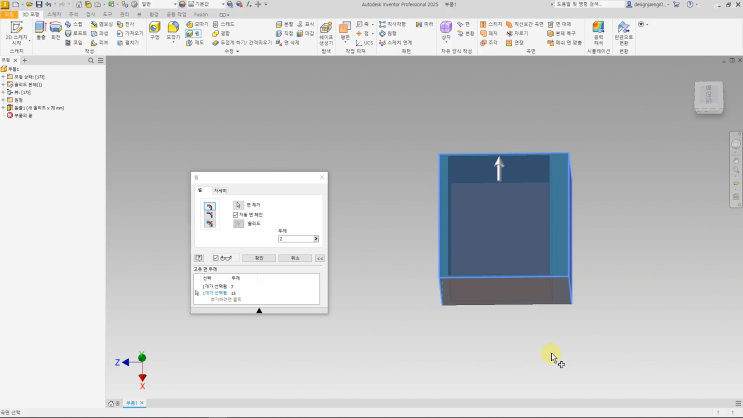Viewport: 743px width, 418px height.
Task: Select the Extrude (돌출) tool
Action: [41, 30]
